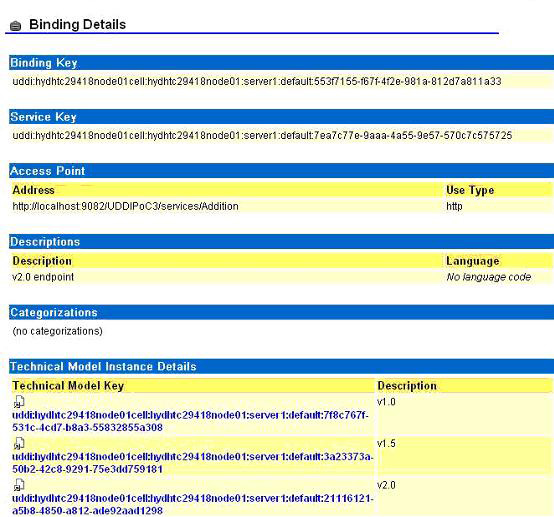Screen dimensions: 554x517
Task: Open technical model key ending ade92aad1298
Action: 193,504
